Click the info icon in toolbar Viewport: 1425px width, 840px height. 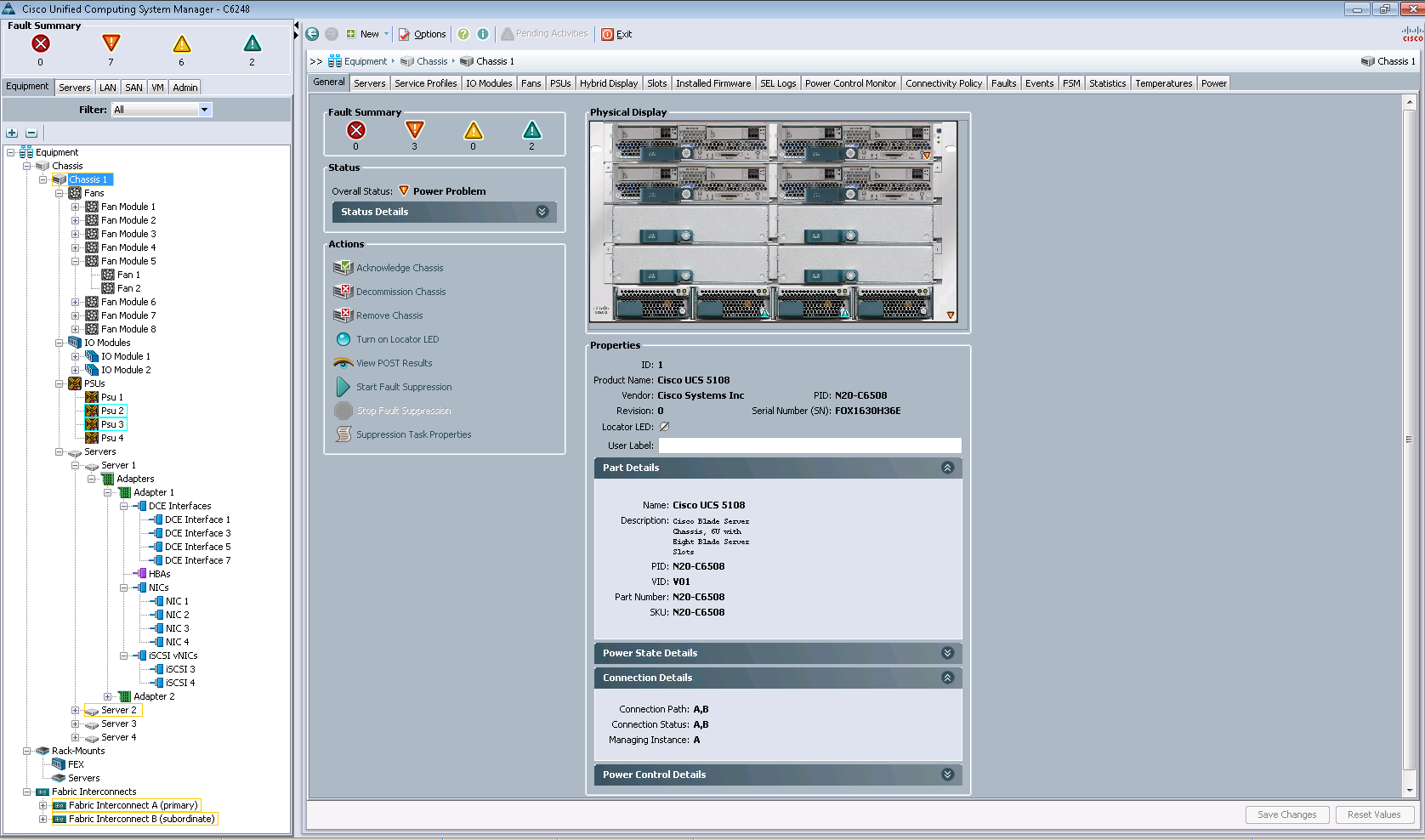pyautogui.click(x=483, y=34)
